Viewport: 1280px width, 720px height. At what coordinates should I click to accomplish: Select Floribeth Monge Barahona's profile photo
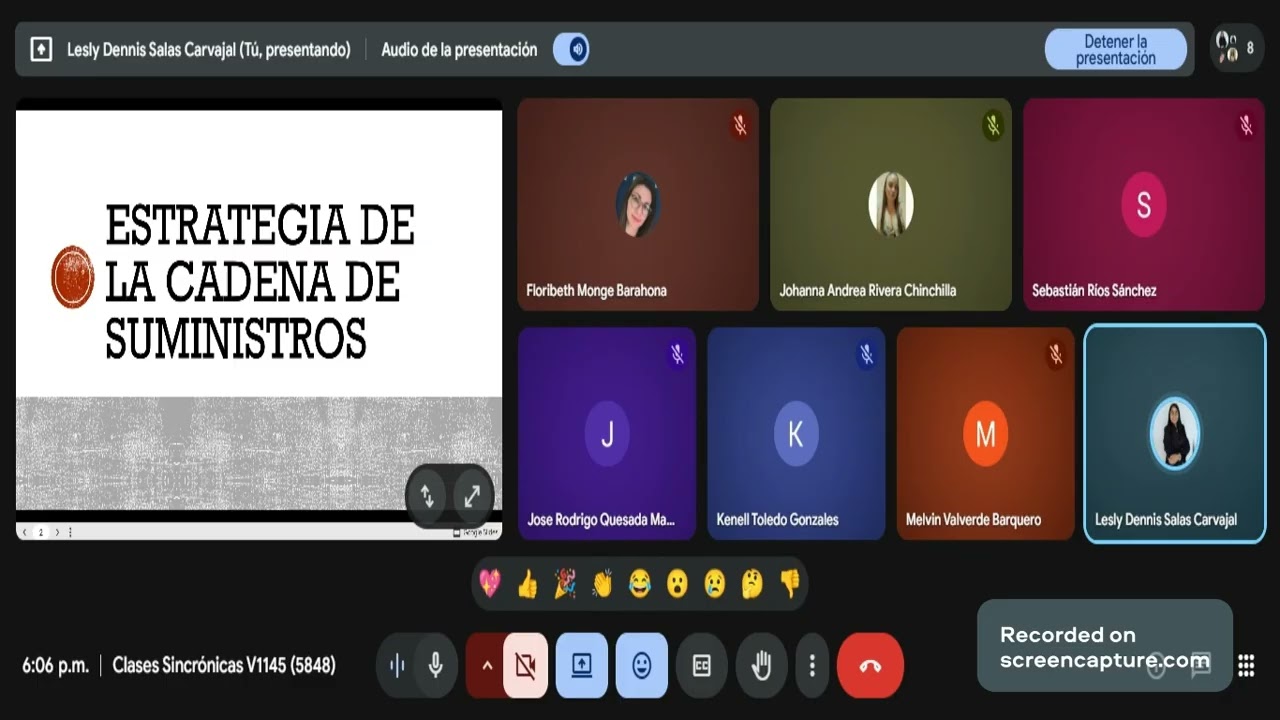[638, 204]
